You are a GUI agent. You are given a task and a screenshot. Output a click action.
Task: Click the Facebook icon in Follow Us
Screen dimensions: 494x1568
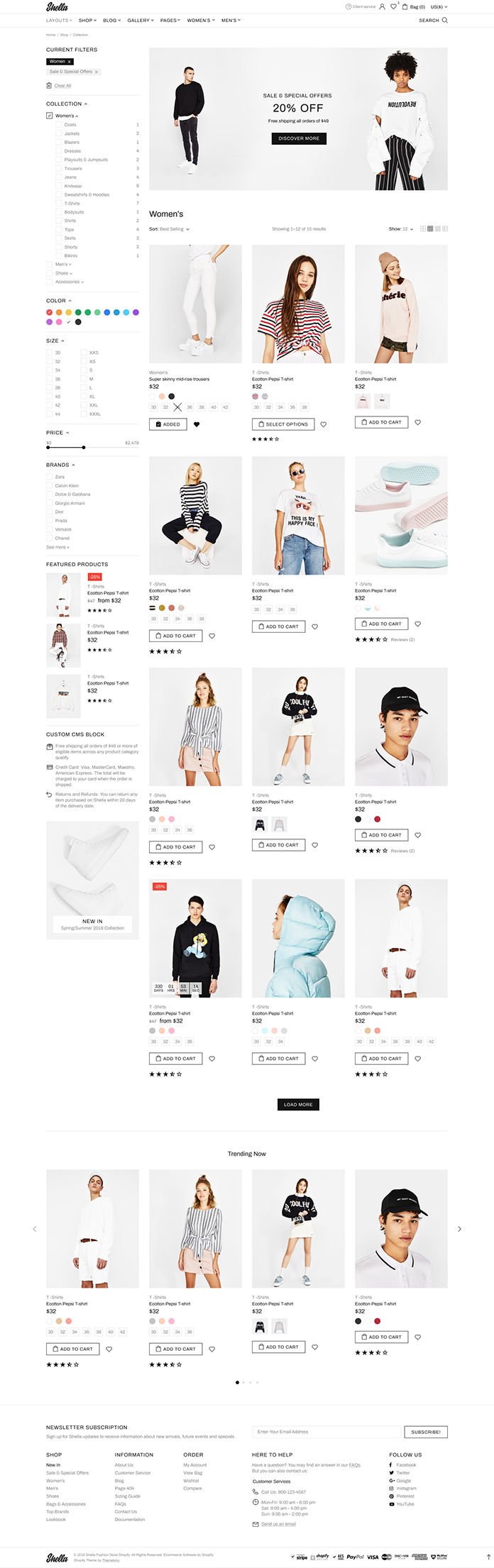(392, 1464)
